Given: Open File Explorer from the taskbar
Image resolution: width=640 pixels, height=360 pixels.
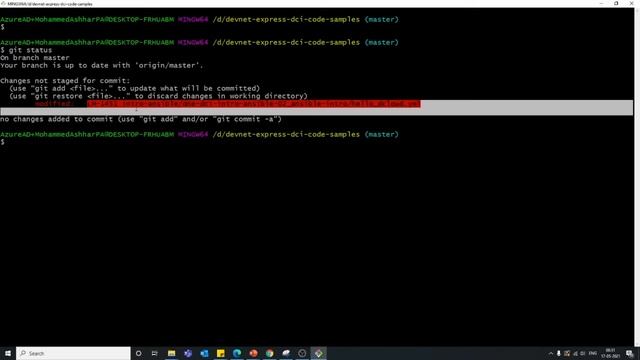Looking at the screenshot, I should pos(171,353).
